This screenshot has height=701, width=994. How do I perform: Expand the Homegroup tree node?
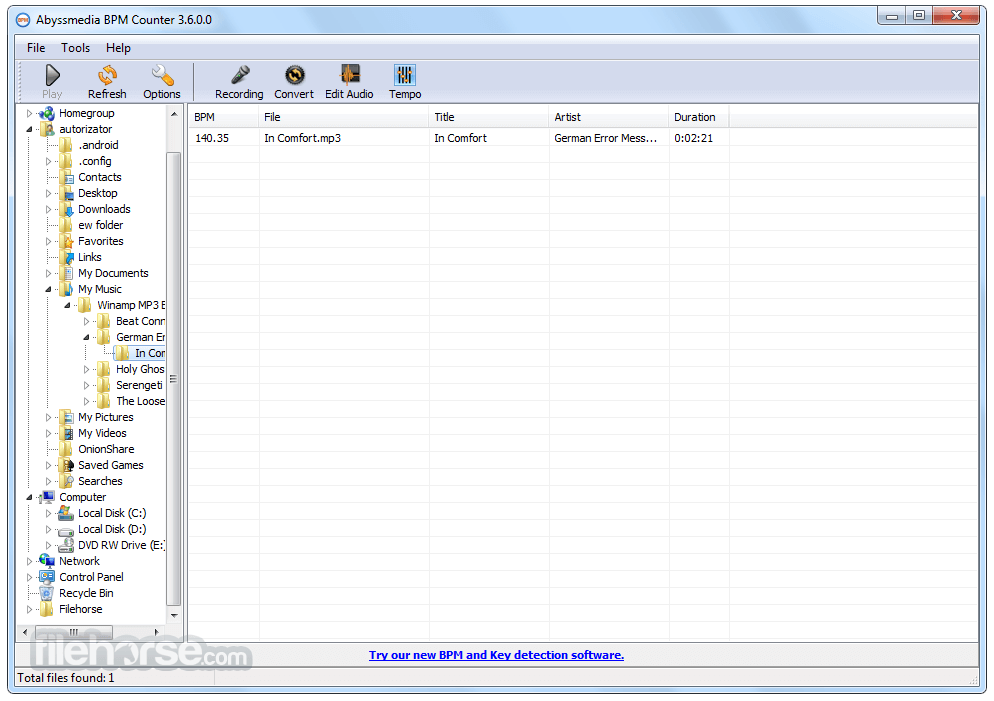coord(29,114)
